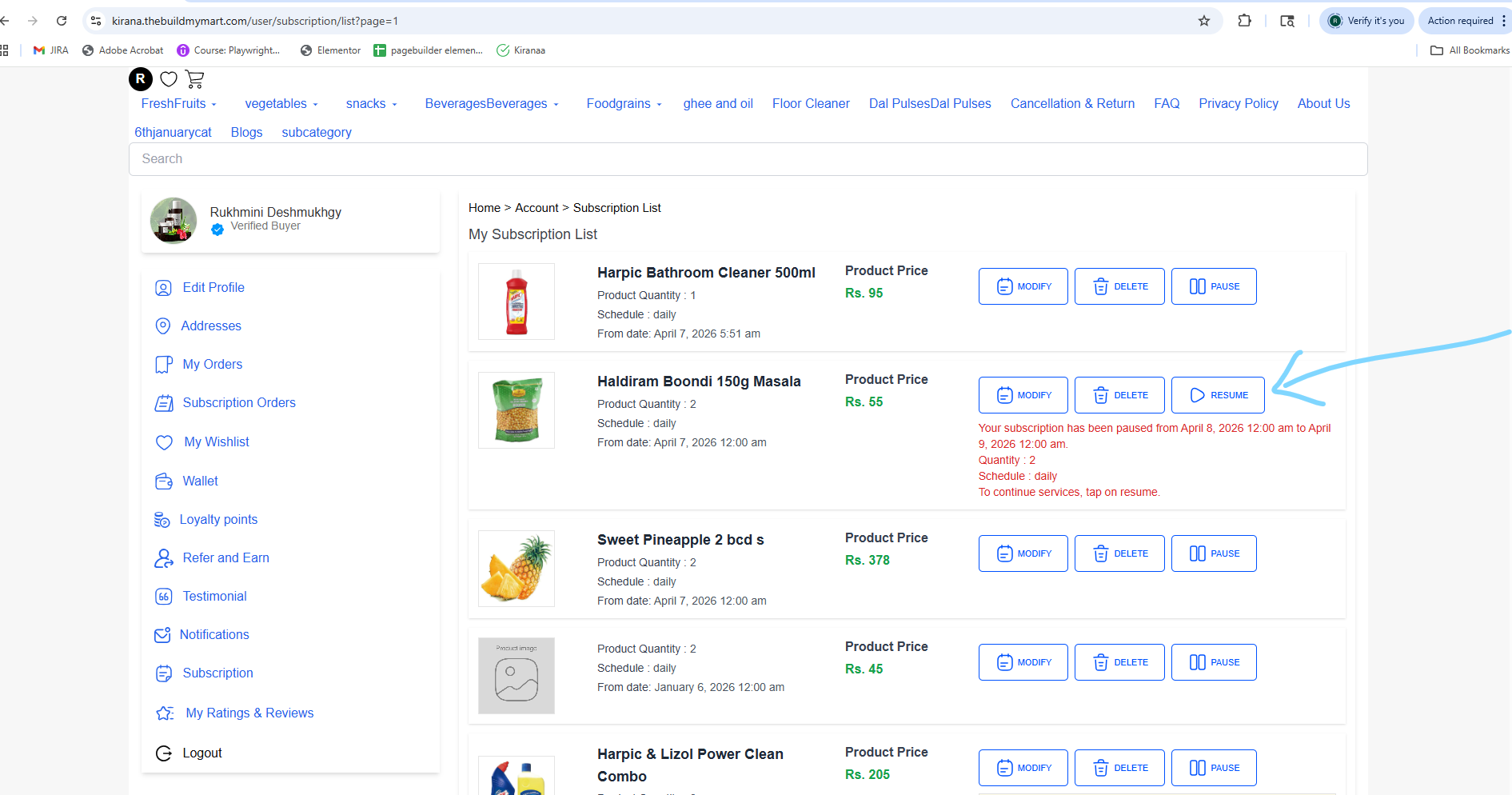
Task: Click the Edit Profile sidebar icon
Action: click(x=163, y=288)
